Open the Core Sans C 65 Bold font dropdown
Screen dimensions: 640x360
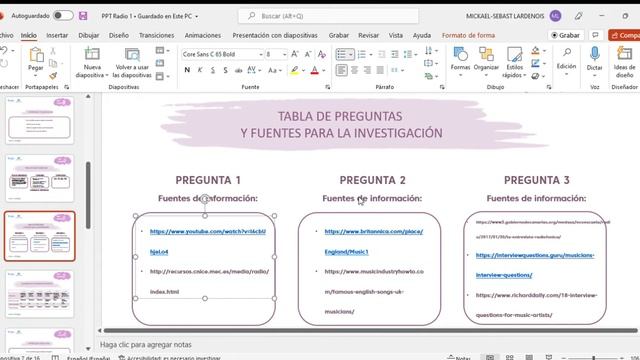click(261, 54)
